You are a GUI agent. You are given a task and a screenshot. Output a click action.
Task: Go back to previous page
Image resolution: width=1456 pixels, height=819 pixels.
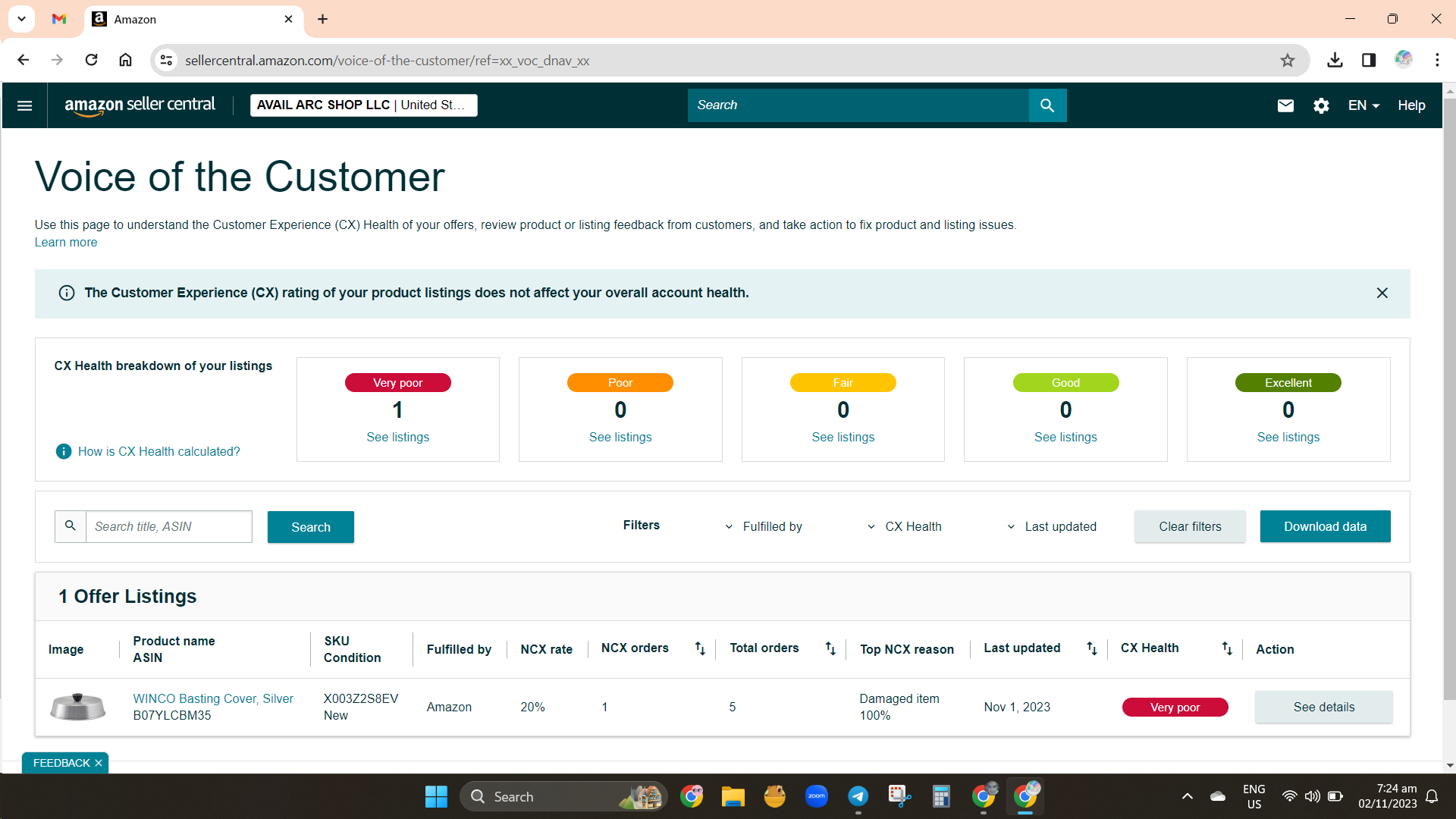click(23, 60)
